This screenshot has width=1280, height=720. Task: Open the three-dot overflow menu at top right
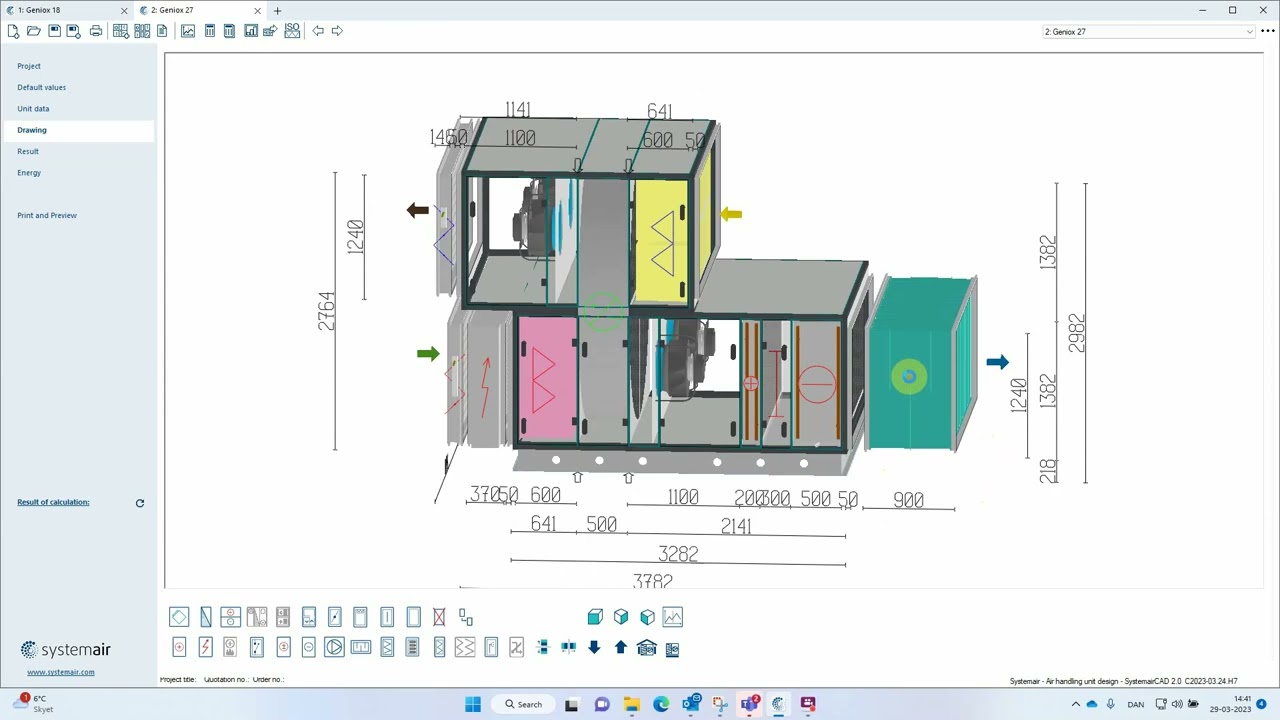tap(1268, 31)
